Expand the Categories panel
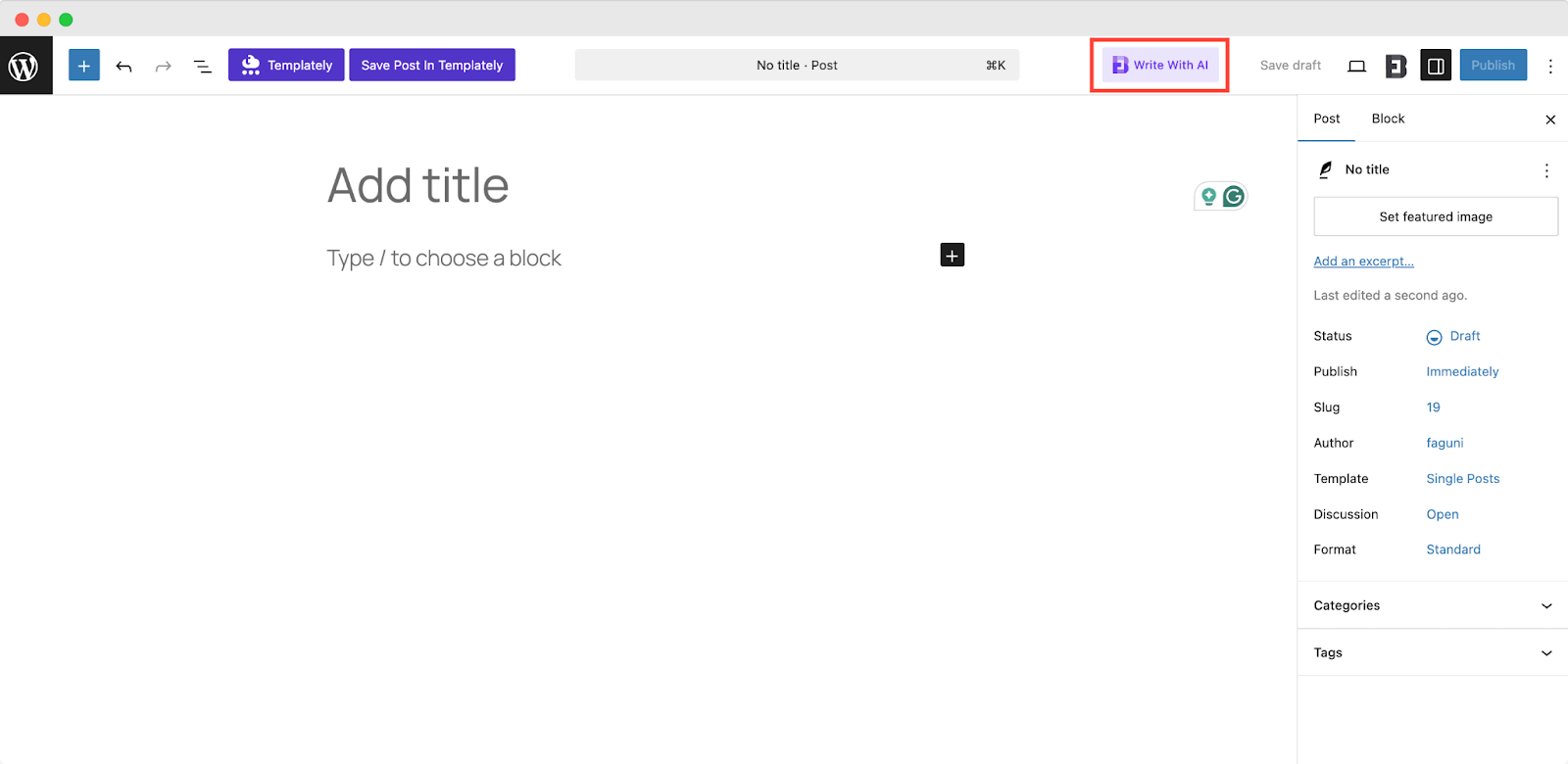1568x764 pixels. (1432, 605)
